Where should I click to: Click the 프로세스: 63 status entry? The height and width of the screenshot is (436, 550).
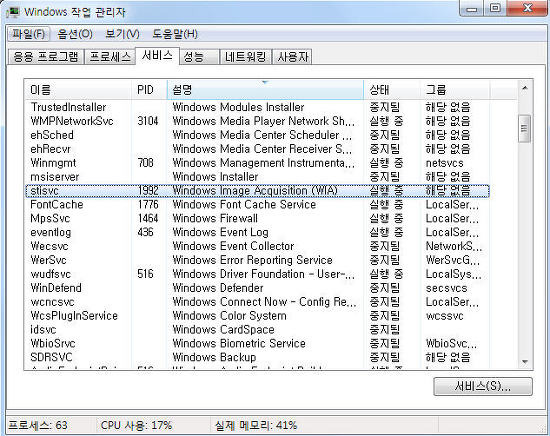pos(38,425)
